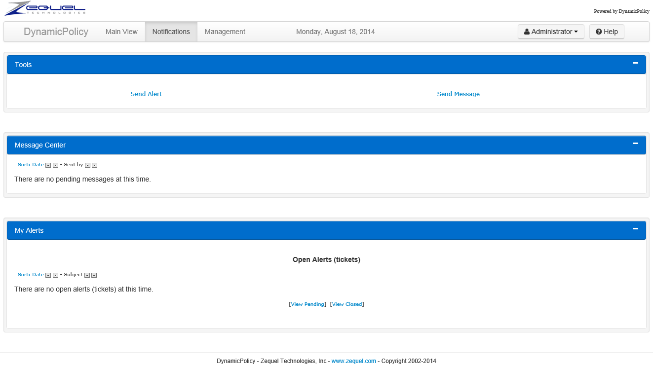Click the Help button
Viewport: 653px width, 366px height.
tap(607, 32)
